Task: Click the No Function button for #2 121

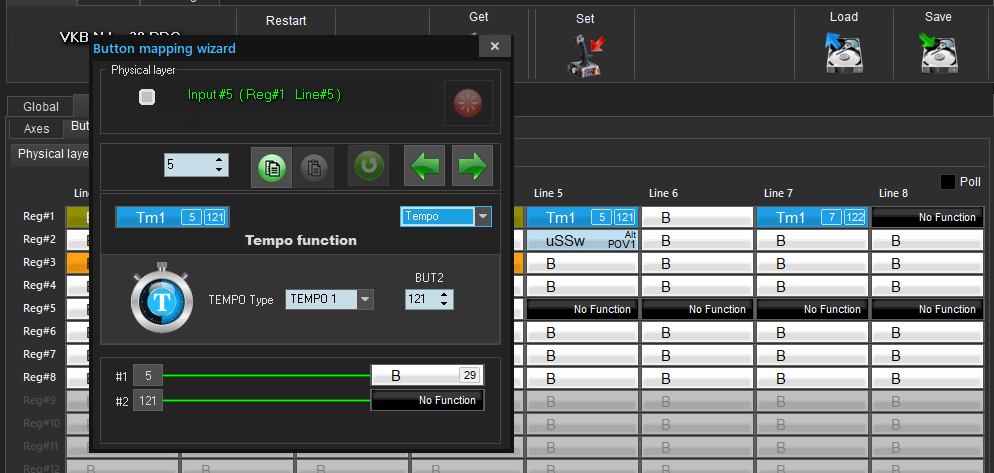Action: click(427, 400)
